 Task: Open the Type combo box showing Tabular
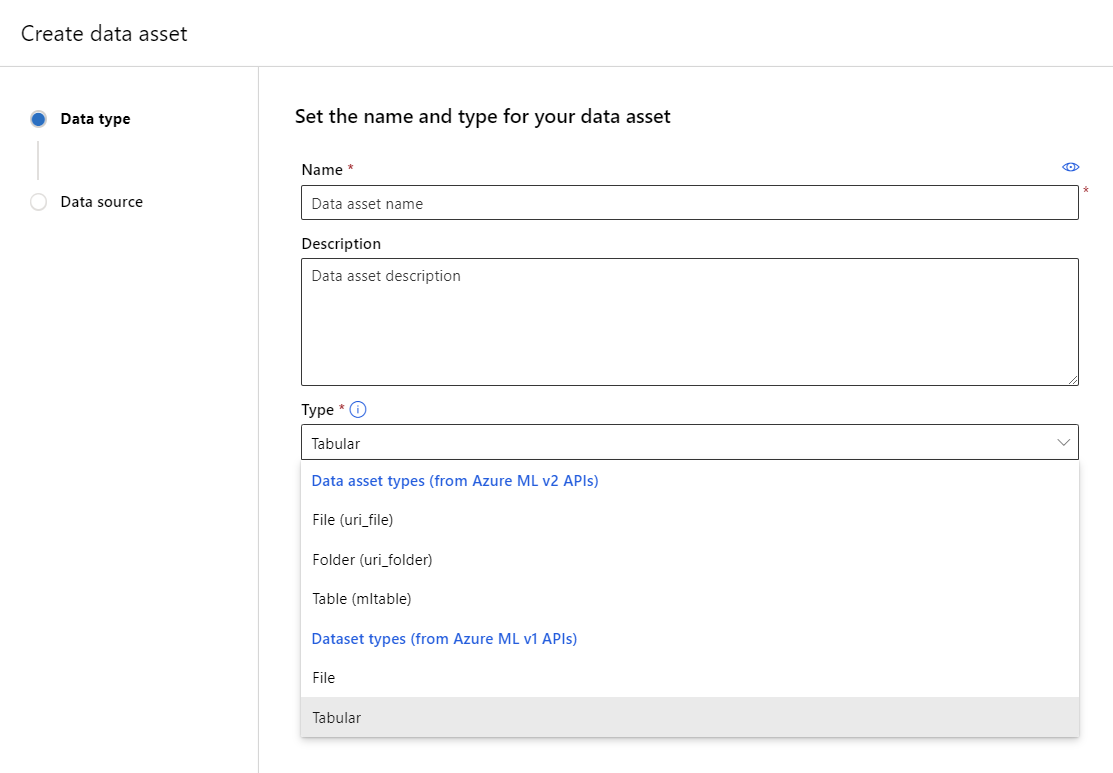pyautogui.click(x=690, y=441)
